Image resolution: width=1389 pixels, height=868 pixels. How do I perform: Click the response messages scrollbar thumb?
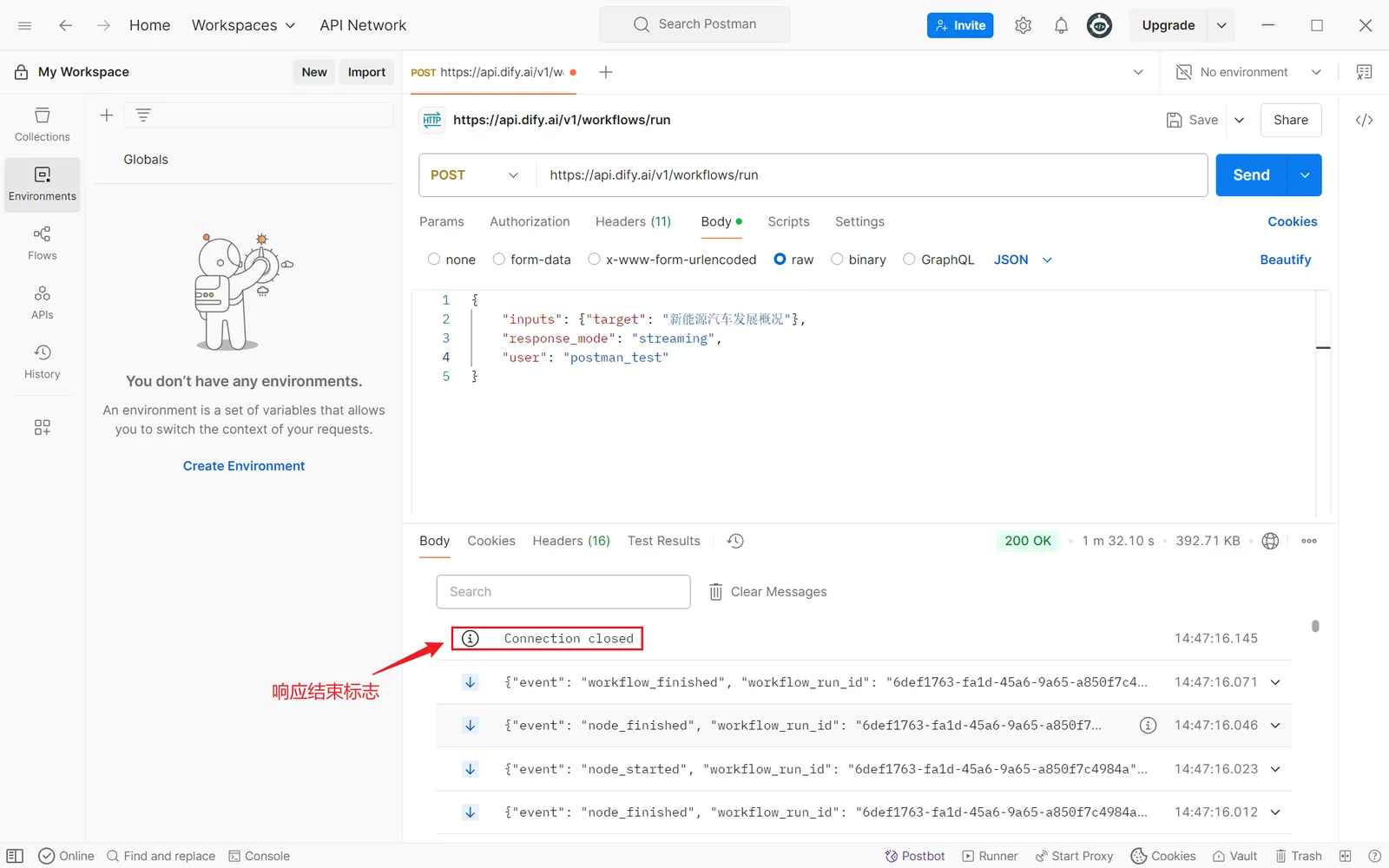[x=1315, y=626]
